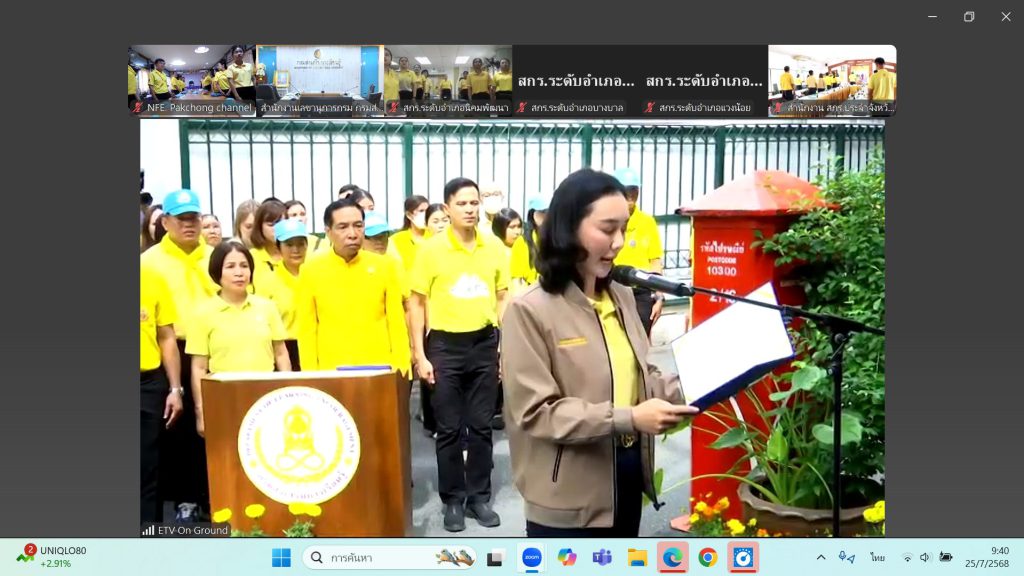Switch to the Microsoft Edge window
This screenshot has height=576, width=1024.
(x=672, y=557)
